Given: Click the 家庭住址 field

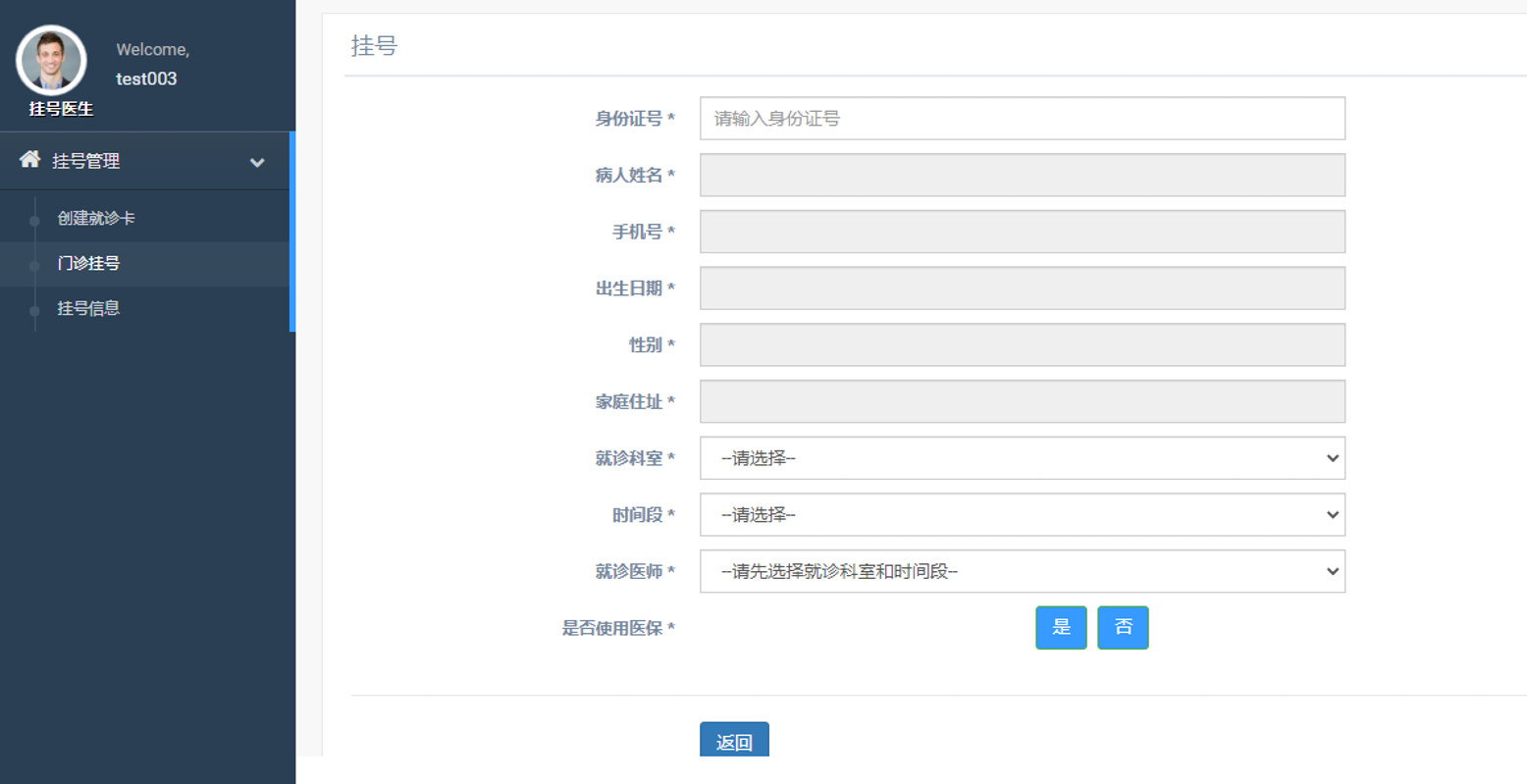Looking at the screenshot, I should click(1022, 401).
